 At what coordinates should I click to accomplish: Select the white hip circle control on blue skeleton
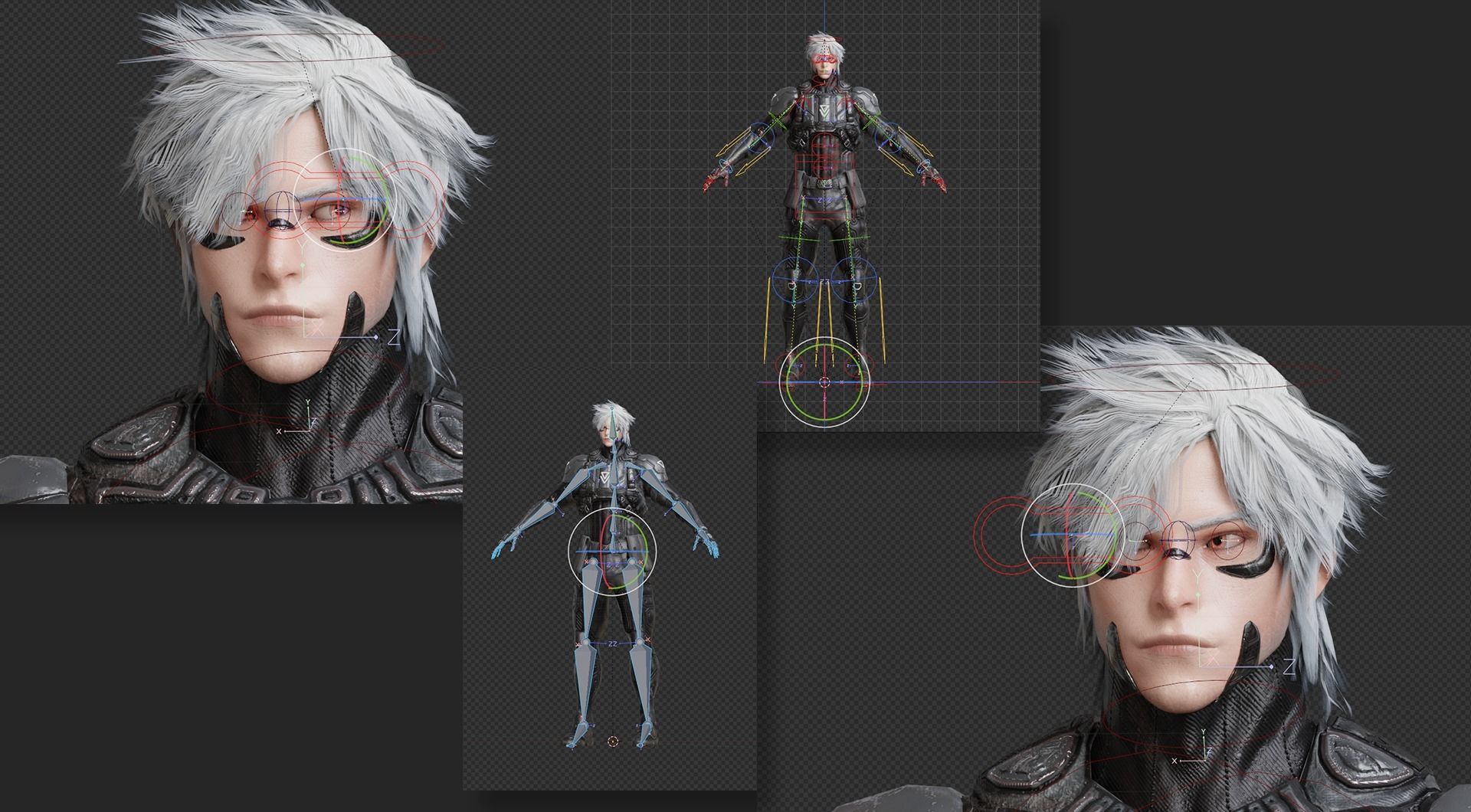click(x=611, y=552)
